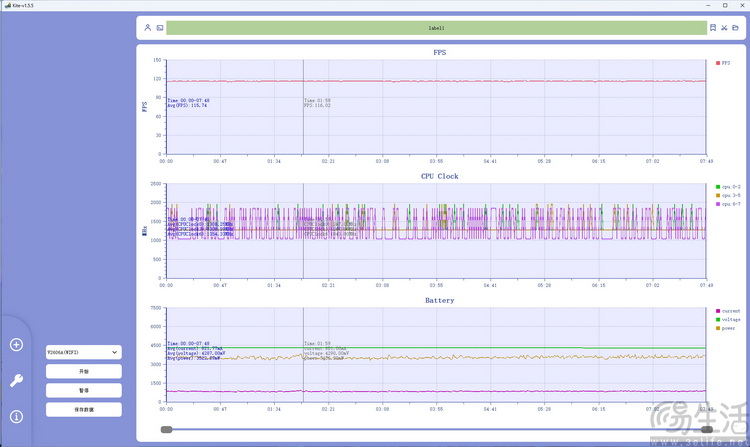Click the right handle of the range slider
Viewport: 750px width, 447px height.
(707, 429)
